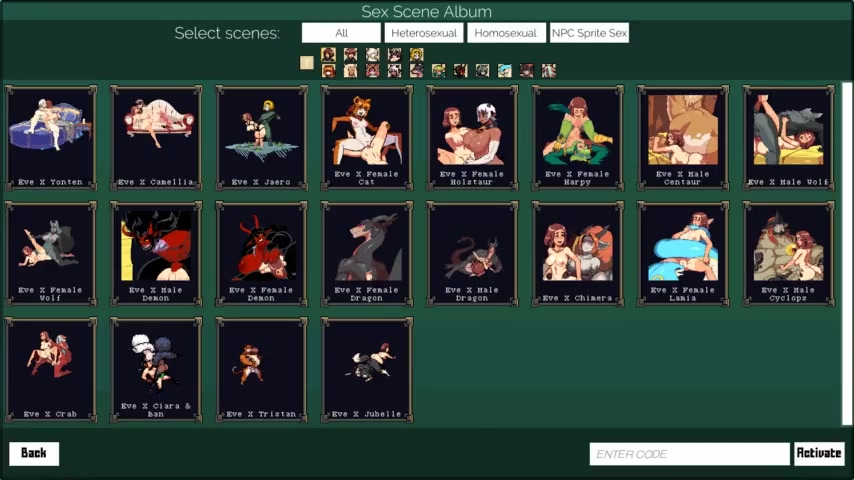Filter scenes by Homosexual
Screen dimensions: 854x480
(x=505, y=33)
